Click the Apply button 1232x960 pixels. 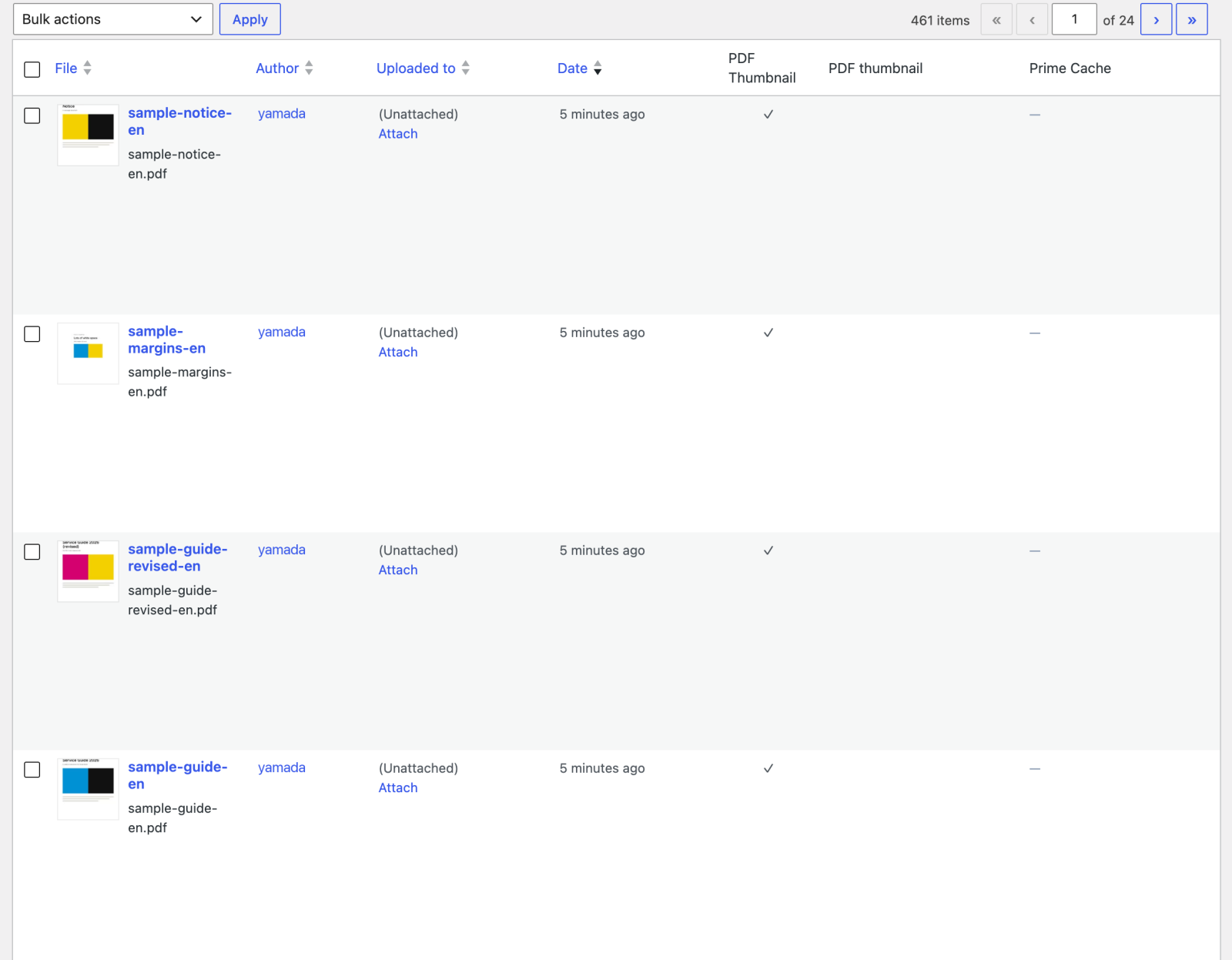pos(250,19)
